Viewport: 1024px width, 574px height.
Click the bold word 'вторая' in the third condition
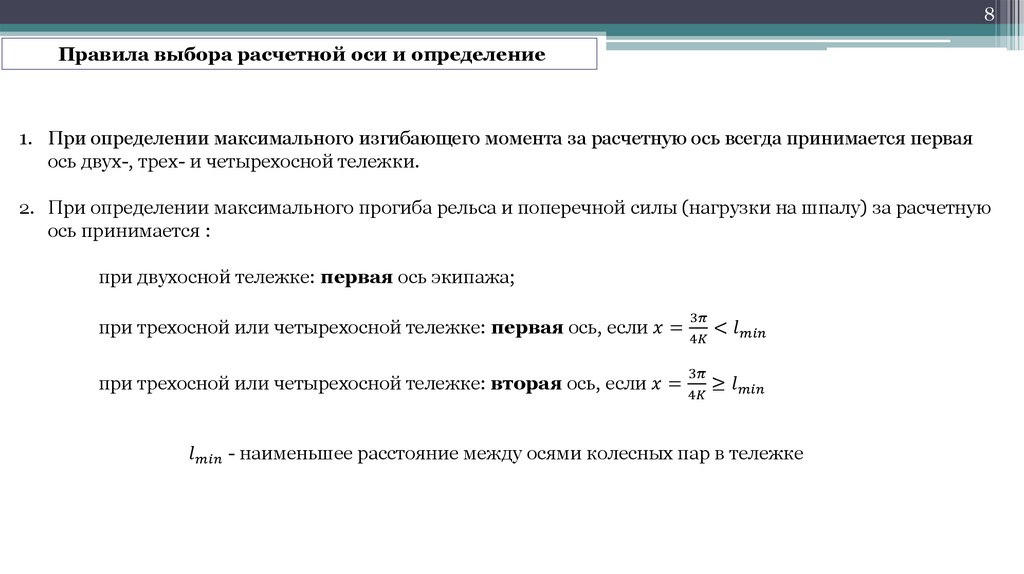[x=526, y=383]
